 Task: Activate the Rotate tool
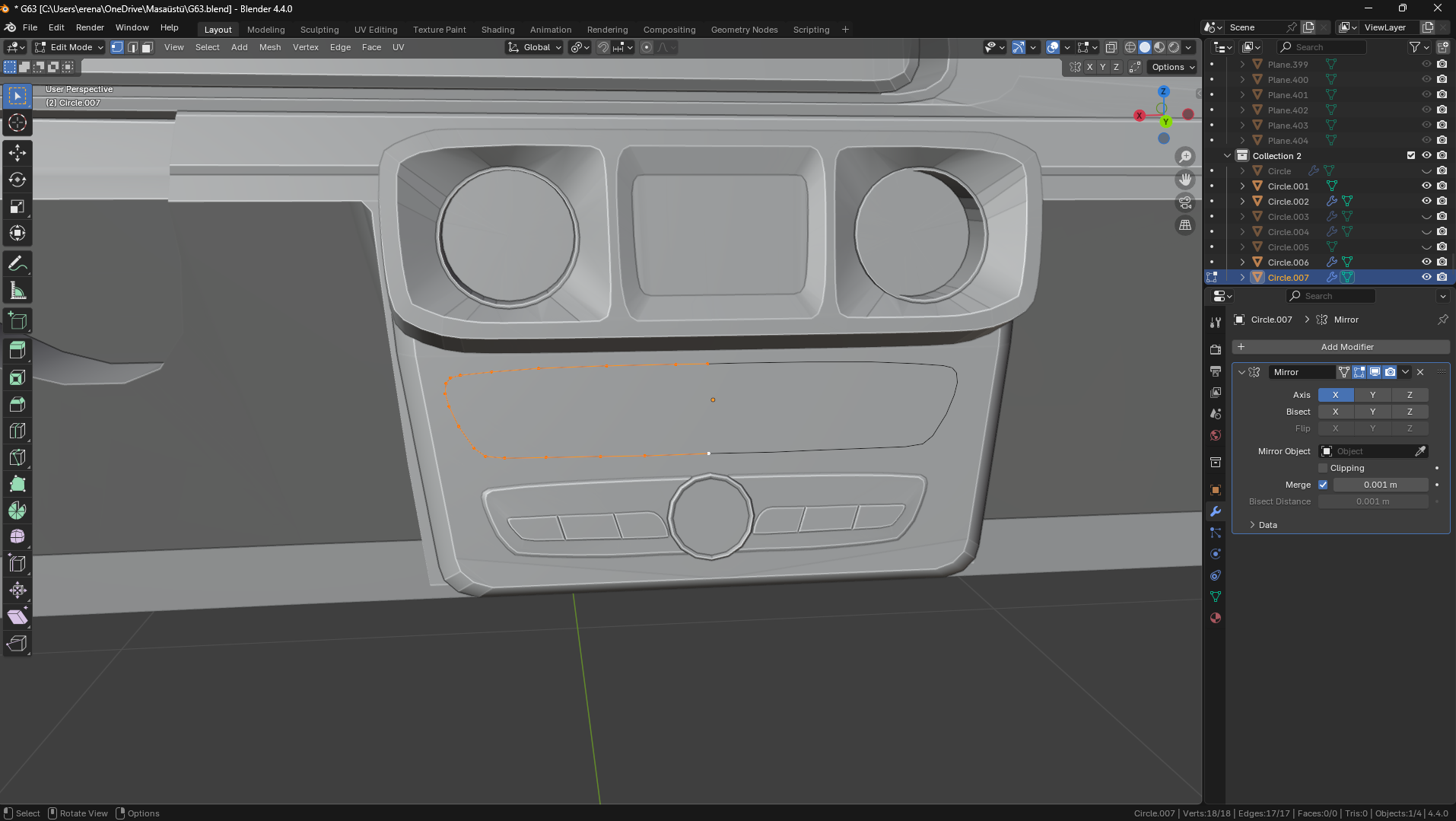17,180
